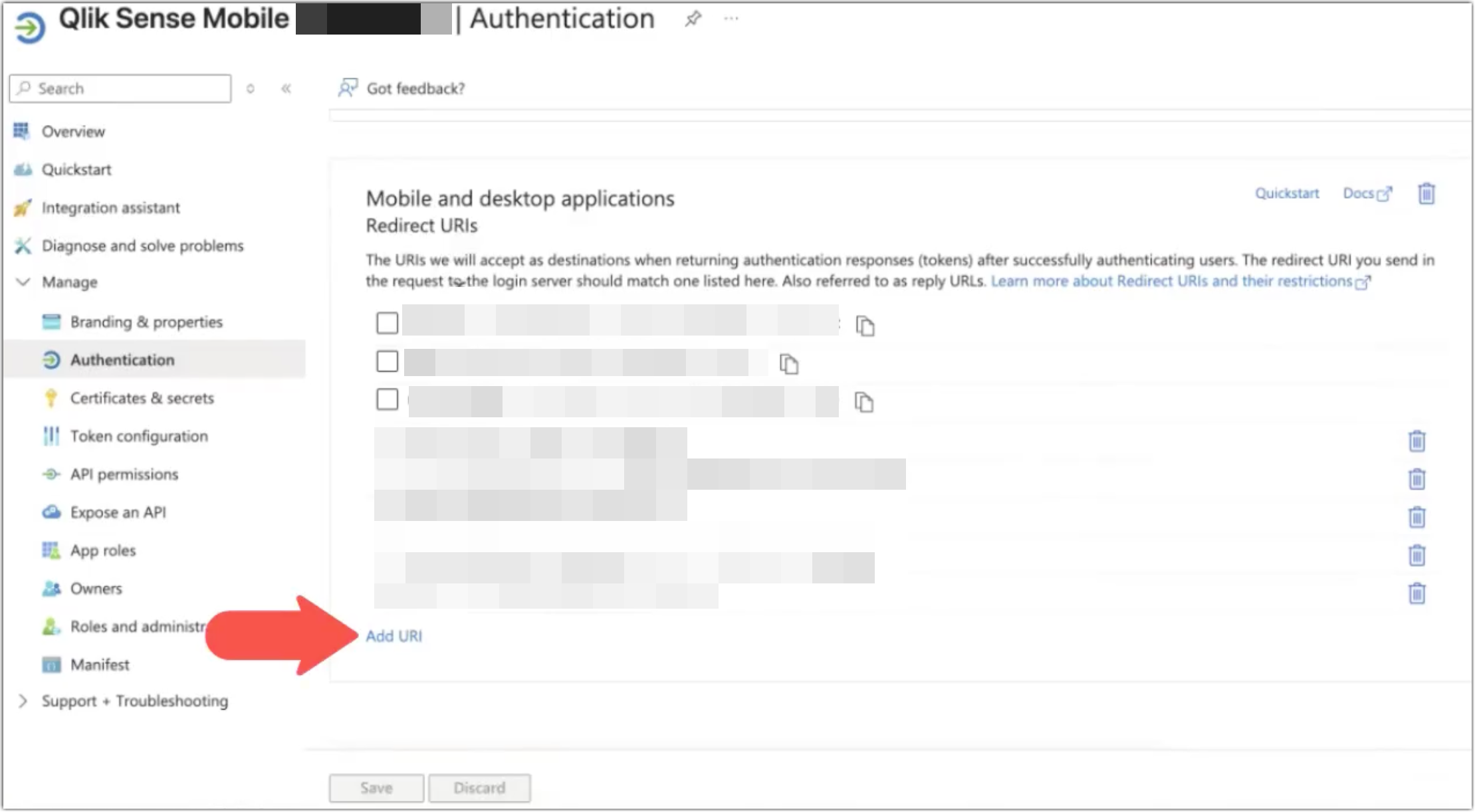Pin the Authentication page
Image resolution: width=1475 pixels, height=812 pixels.
[691, 19]
